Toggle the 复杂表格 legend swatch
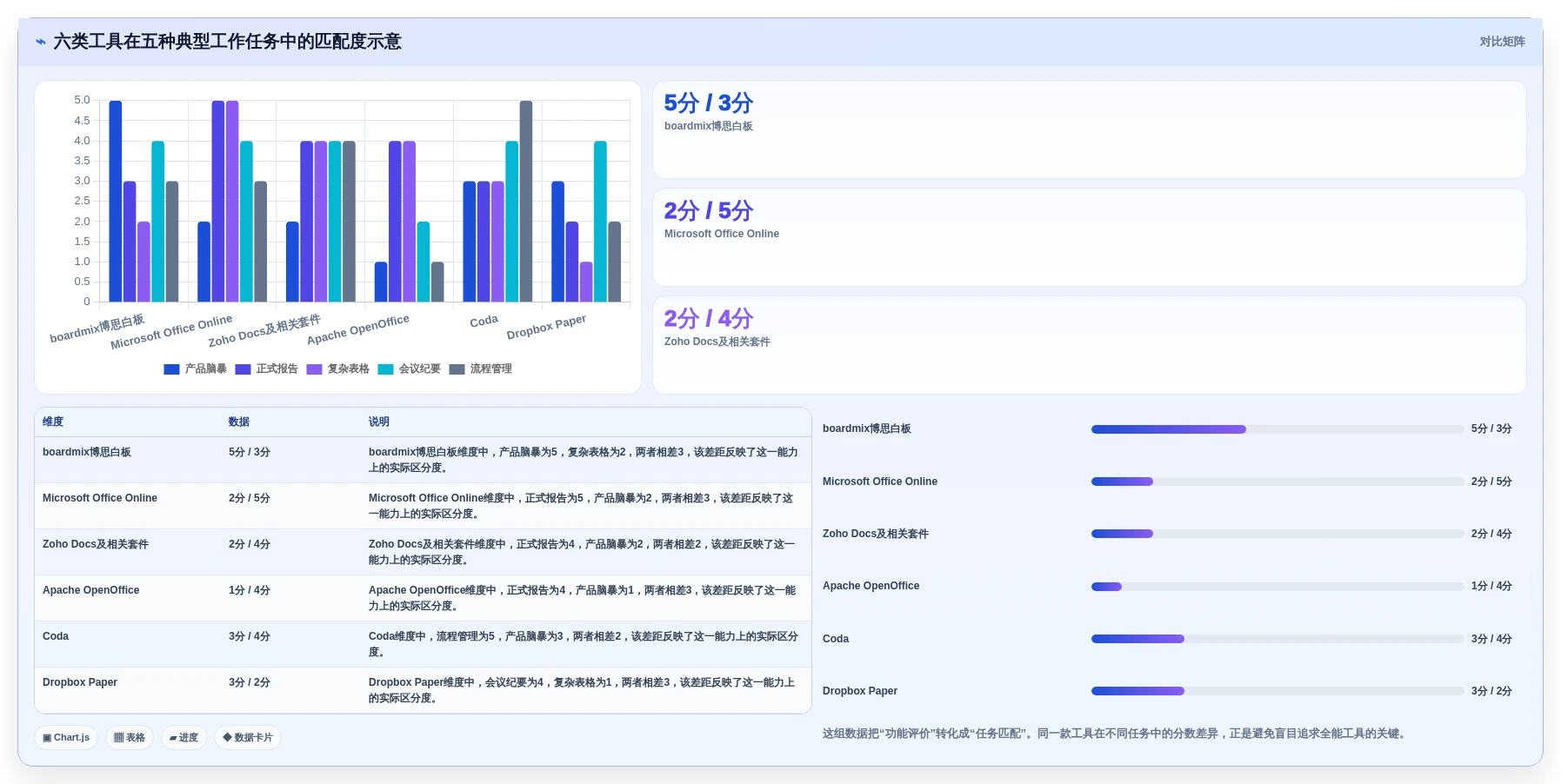Screen dimensions: 1561x784 [x=314, y=369]
